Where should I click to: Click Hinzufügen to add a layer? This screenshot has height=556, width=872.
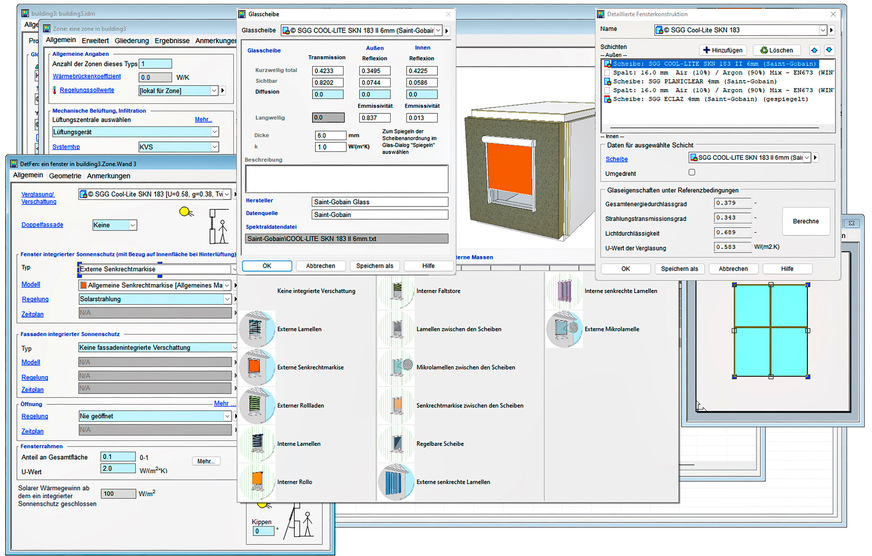(x=724, y=50)
